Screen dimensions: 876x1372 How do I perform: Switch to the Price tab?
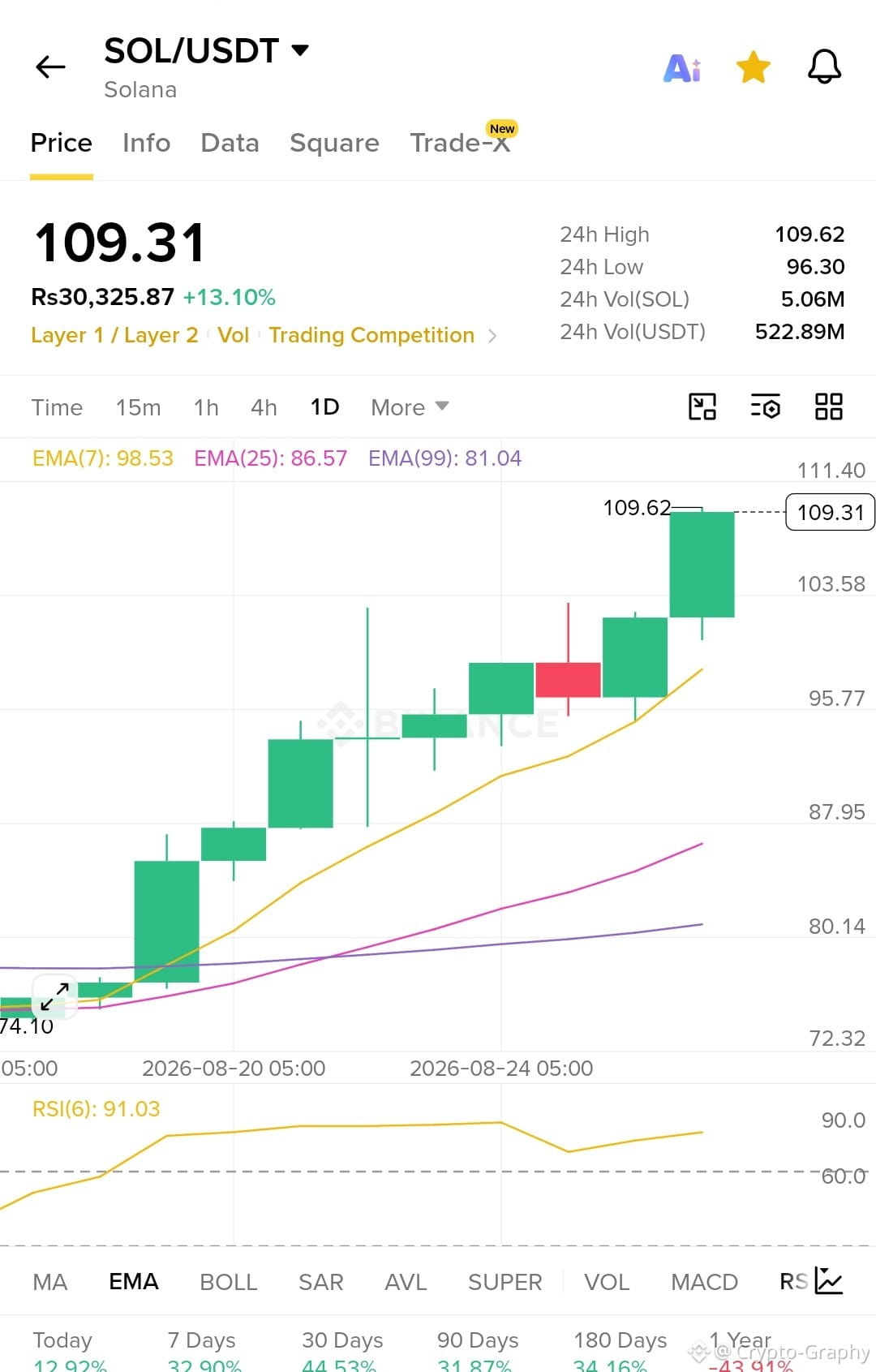(x=62, y=143)
